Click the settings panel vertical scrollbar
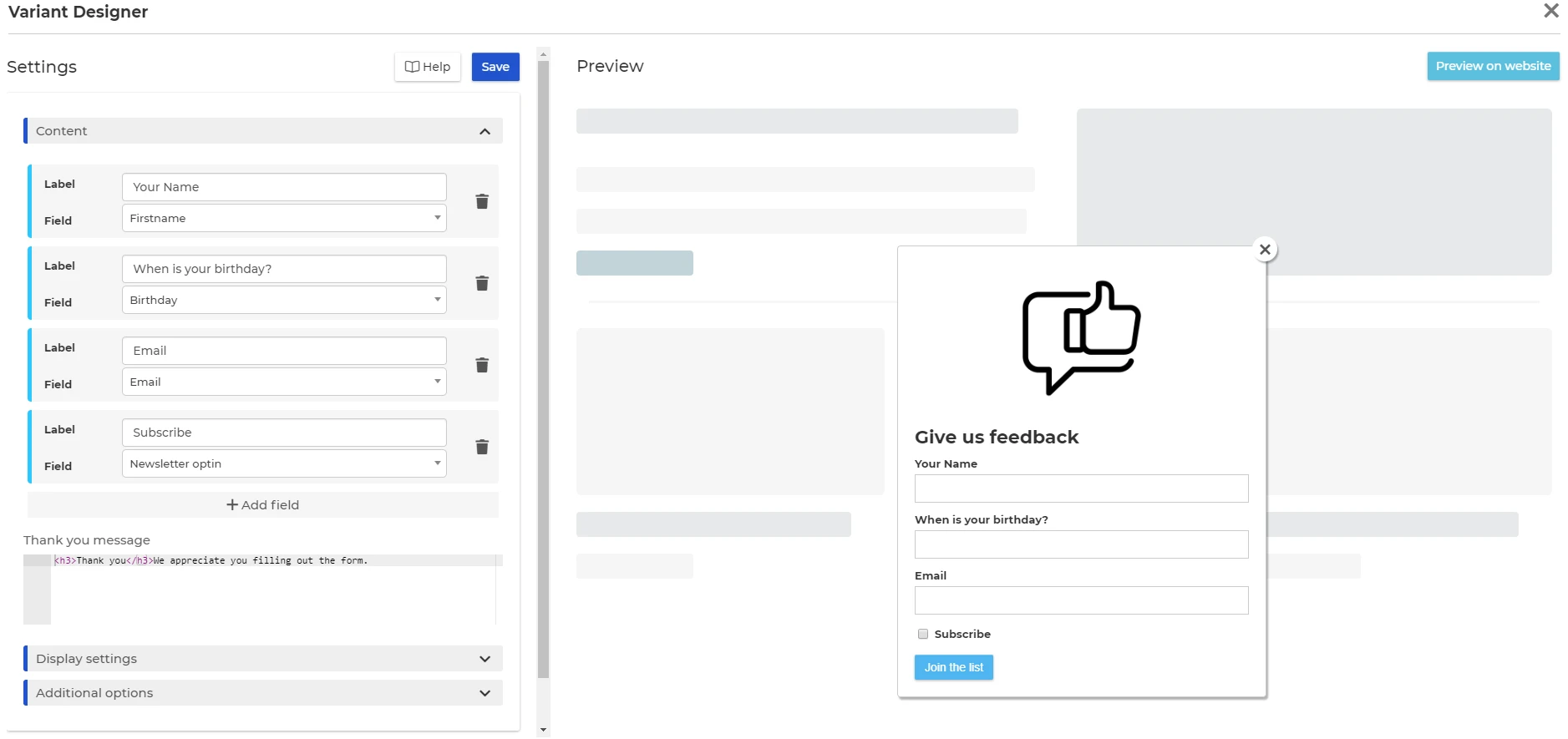This screenshot has width=1568, height=739. click(x=543, y=367)
